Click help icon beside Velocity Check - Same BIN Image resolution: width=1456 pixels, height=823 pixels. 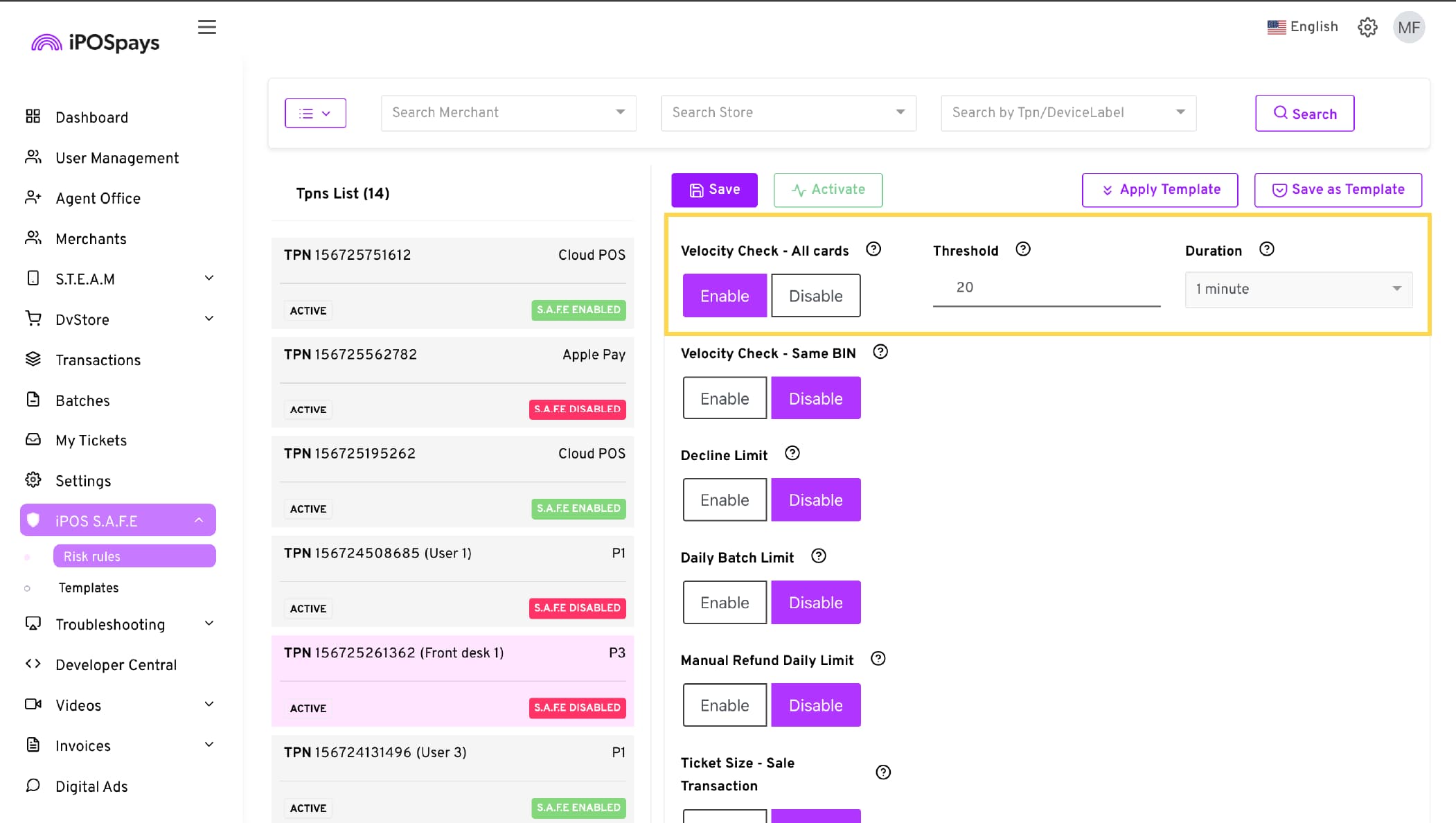(880, 352)
